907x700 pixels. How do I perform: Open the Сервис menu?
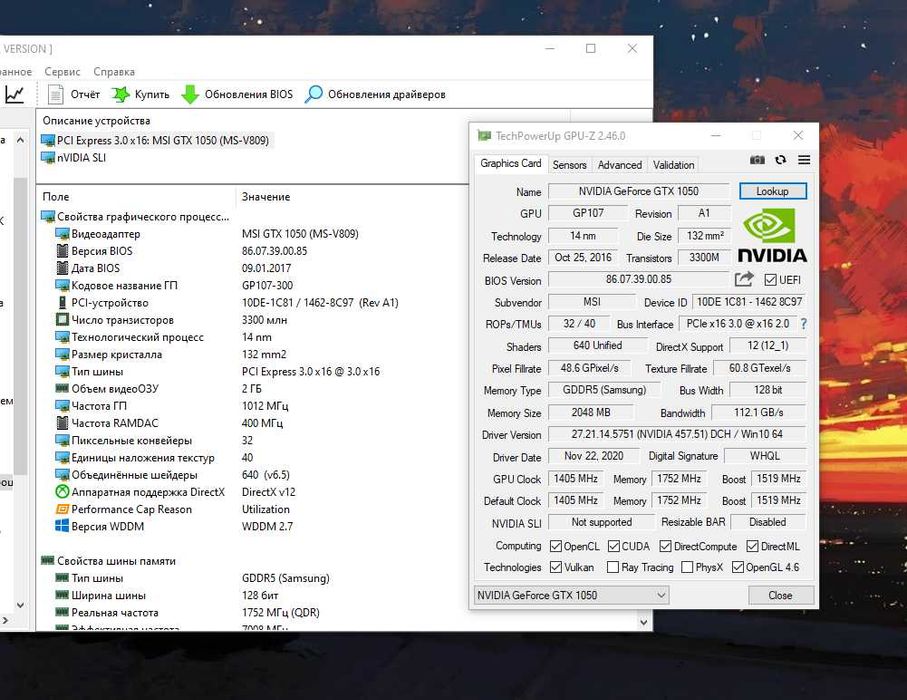pyautogui.click(x=62, y=72)
